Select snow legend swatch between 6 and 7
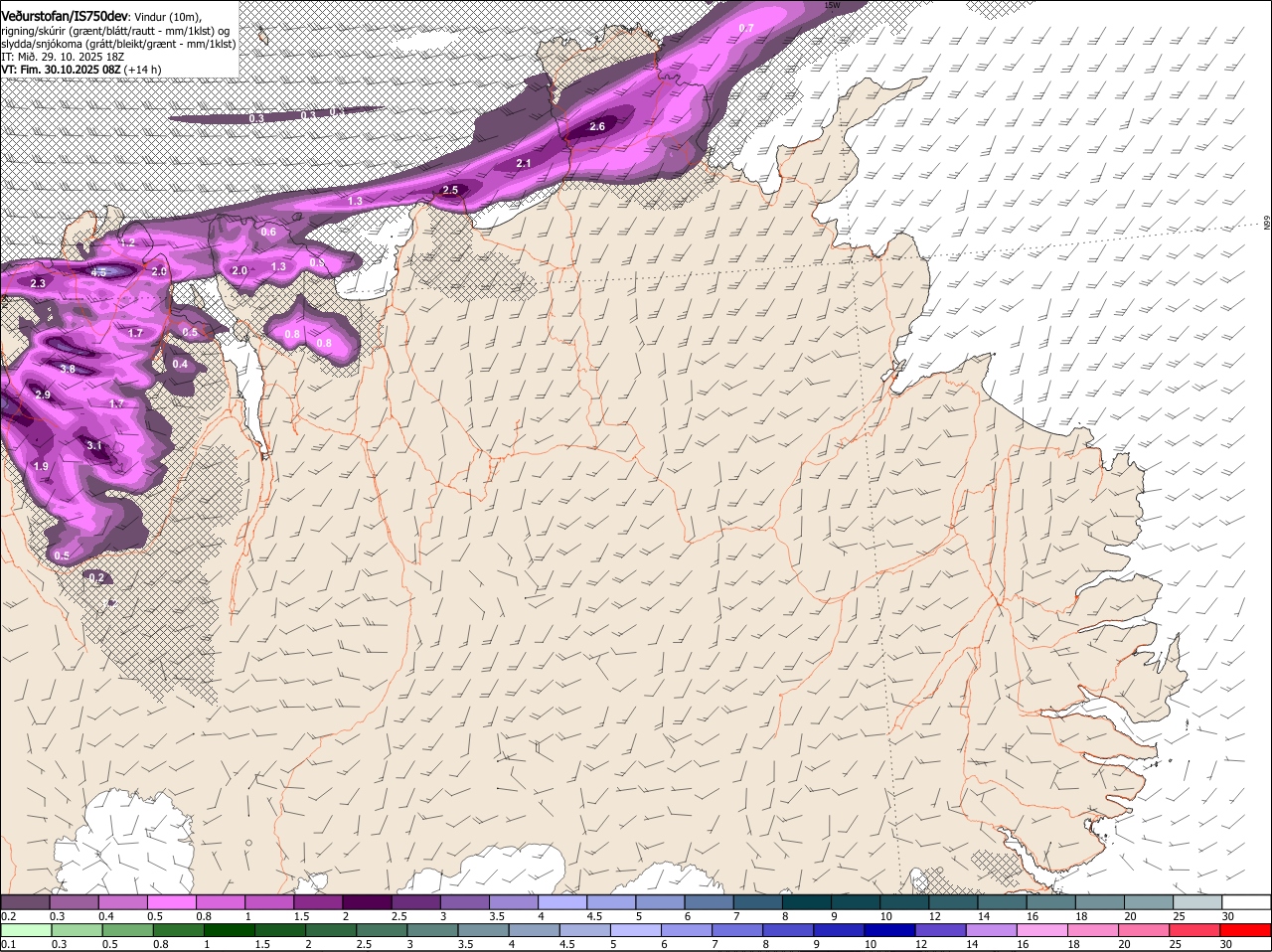Viewport: 1272px width, 952px height. [x=710, y=901]
